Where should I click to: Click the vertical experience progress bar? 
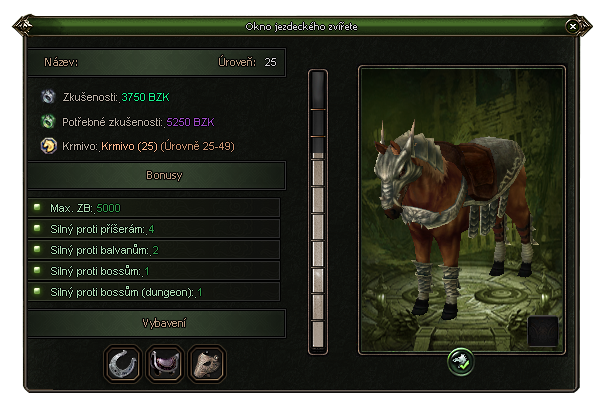318,212
